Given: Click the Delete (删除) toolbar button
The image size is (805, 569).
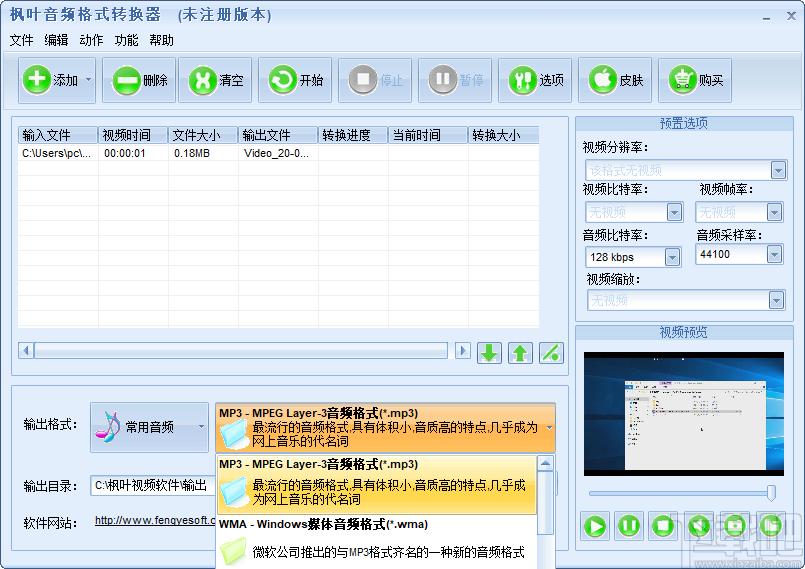Looking at the screenshot, I should [139, 81].
